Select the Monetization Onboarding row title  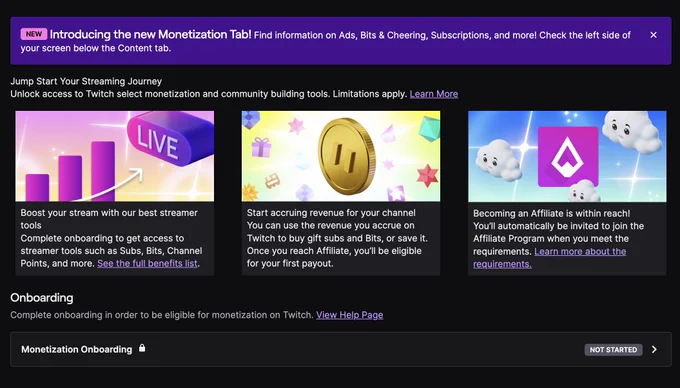point(77,350)
